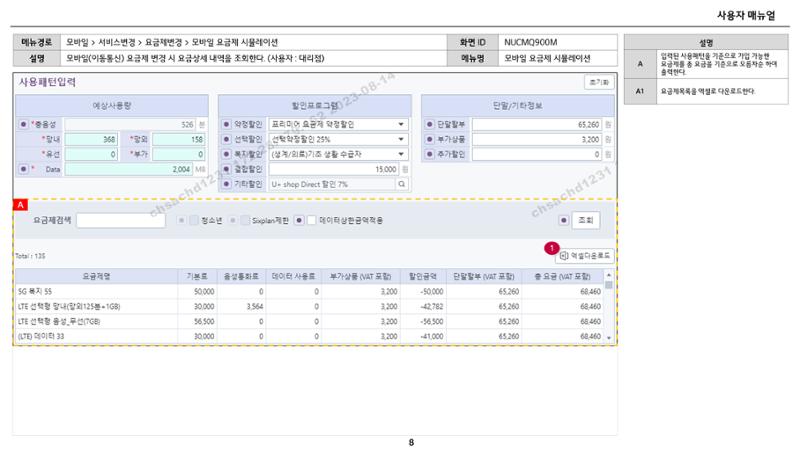This screenshot has height=450, width=800.
Task: Click the 초기화 reset button
Action: point(599,82)
